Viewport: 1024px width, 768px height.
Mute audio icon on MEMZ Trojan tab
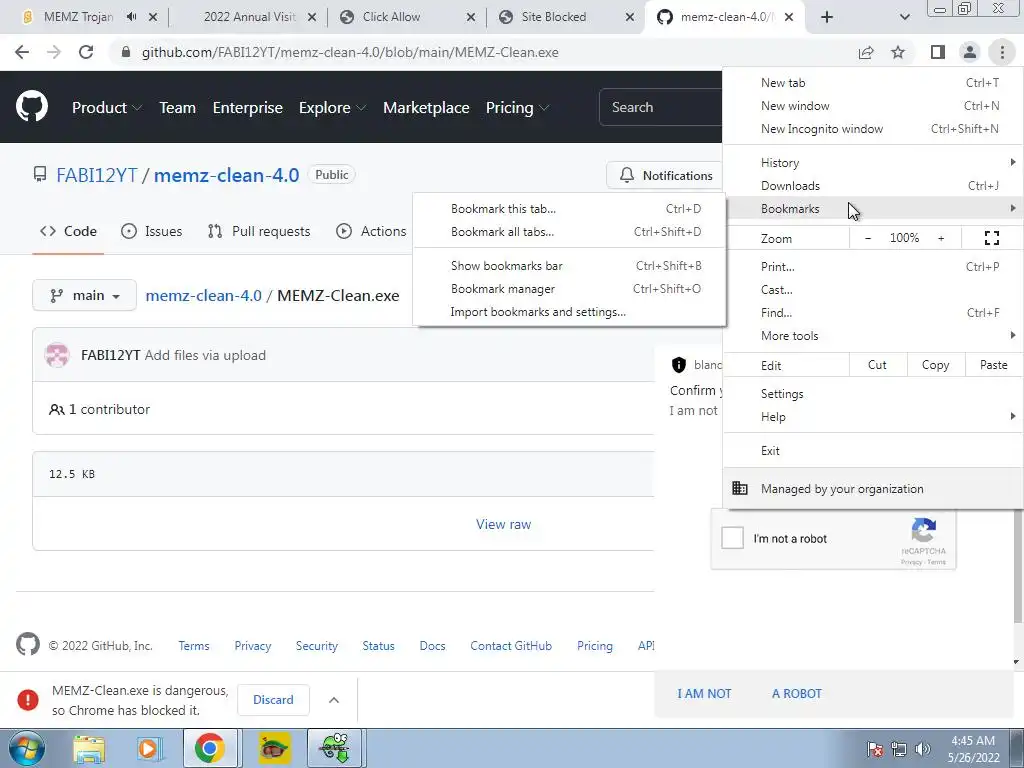(x=131, y=17)
